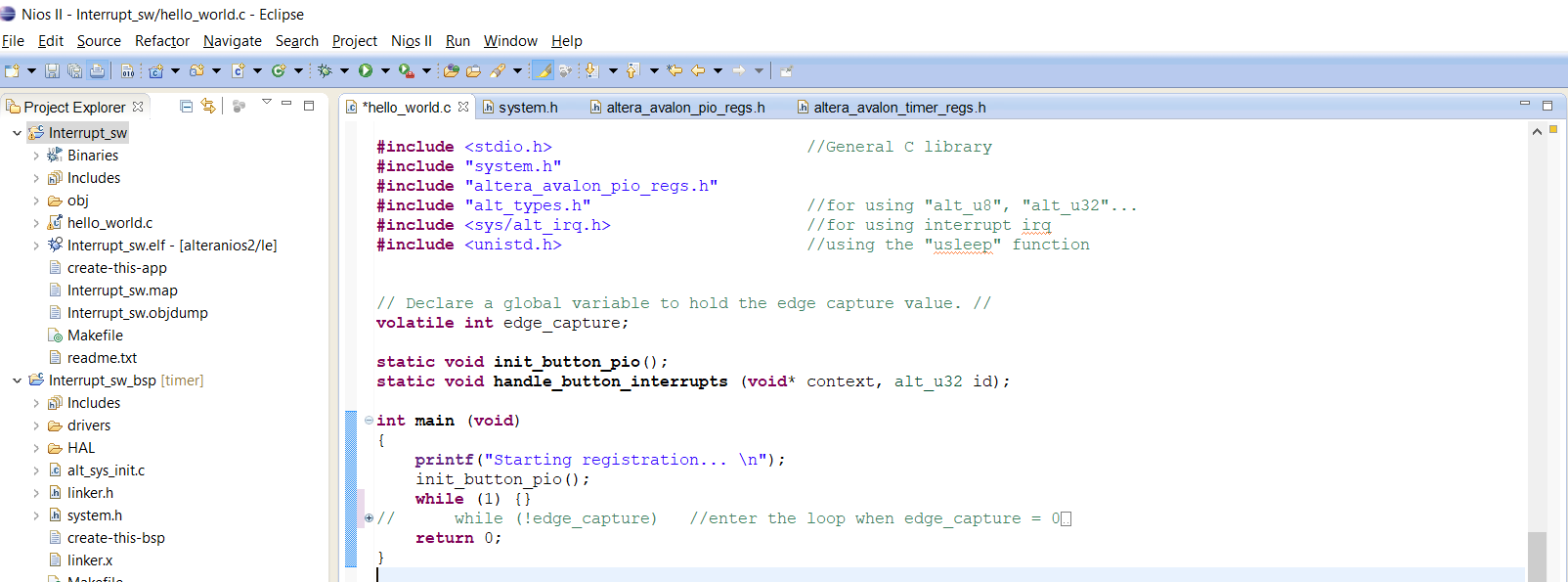The image size is (1568, 582).
Task: Click the Print icon in toolbar
Action: 97,70
